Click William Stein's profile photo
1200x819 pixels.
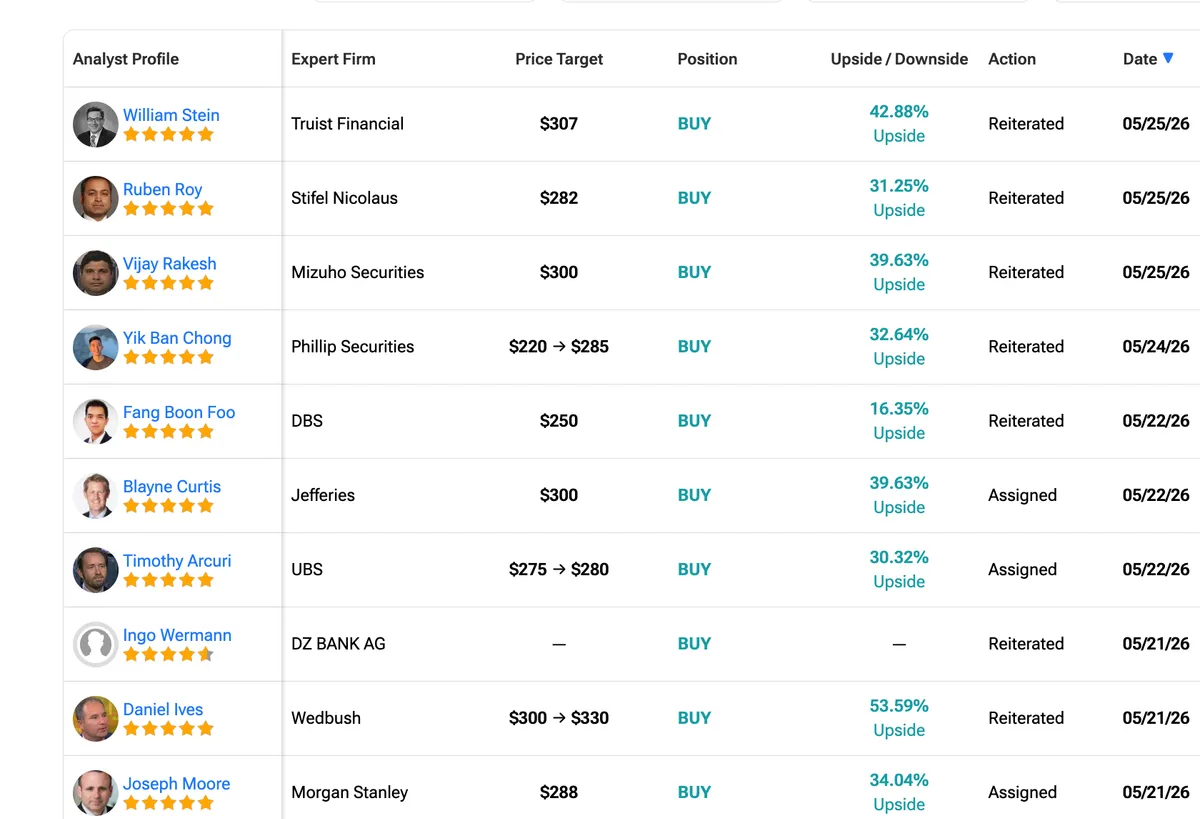coord(96,124)
